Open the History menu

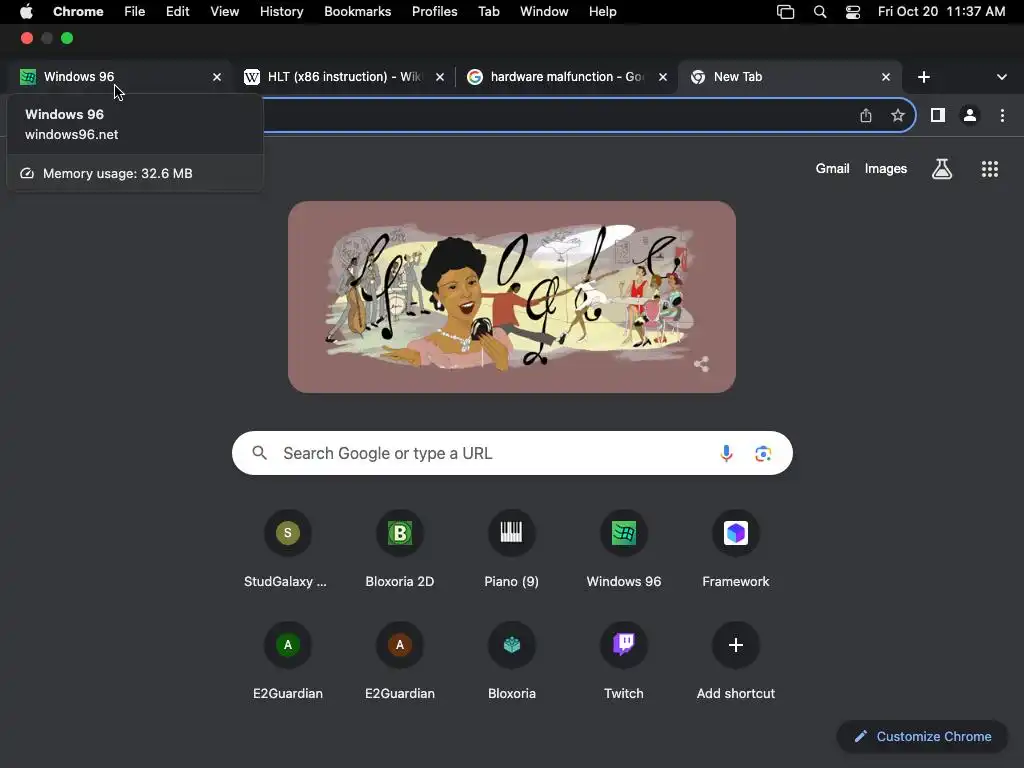pyautogui.click(x=281, y=12)
